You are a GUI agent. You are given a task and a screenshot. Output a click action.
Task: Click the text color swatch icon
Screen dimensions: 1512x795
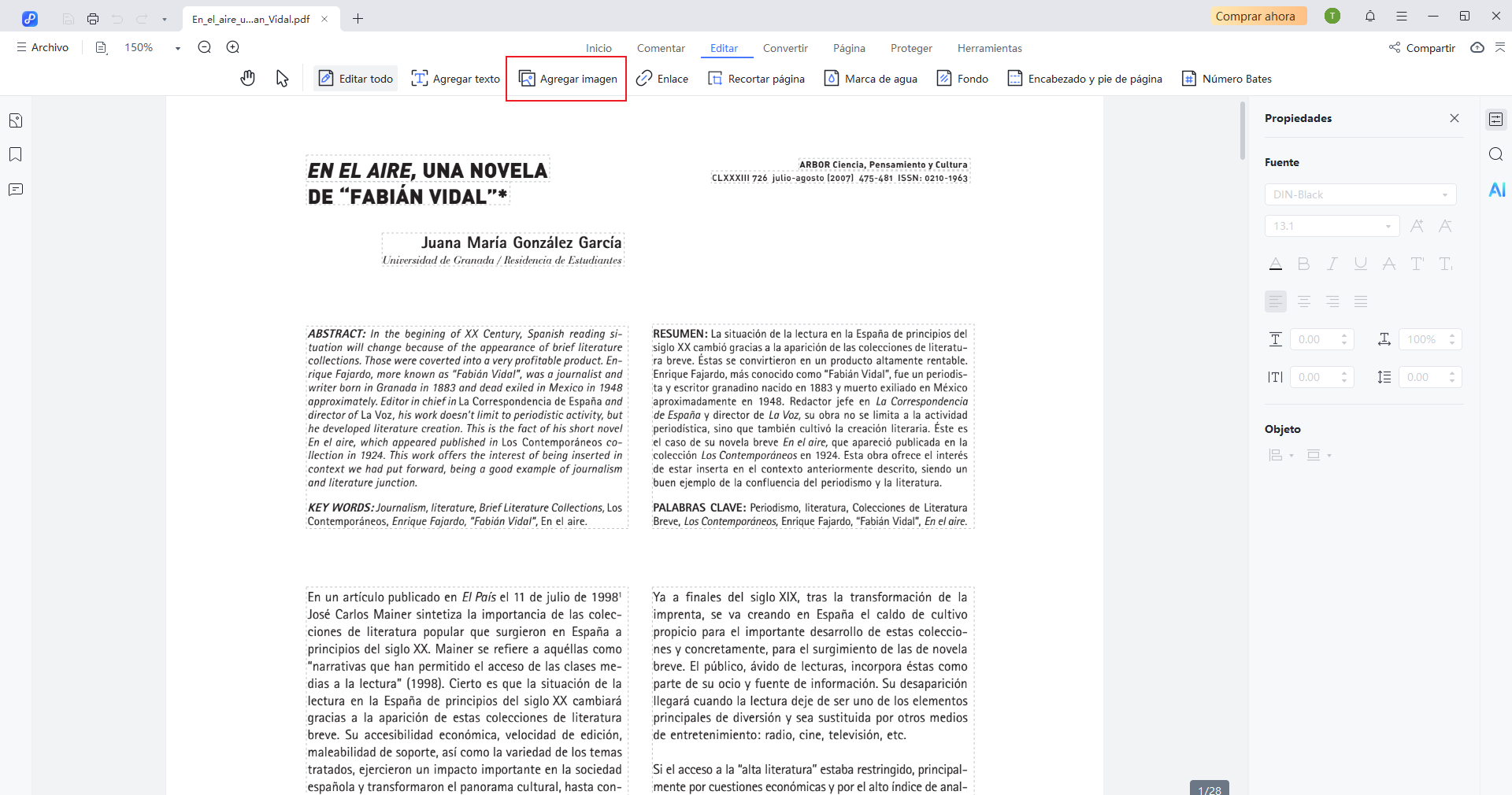(1276, 264)
